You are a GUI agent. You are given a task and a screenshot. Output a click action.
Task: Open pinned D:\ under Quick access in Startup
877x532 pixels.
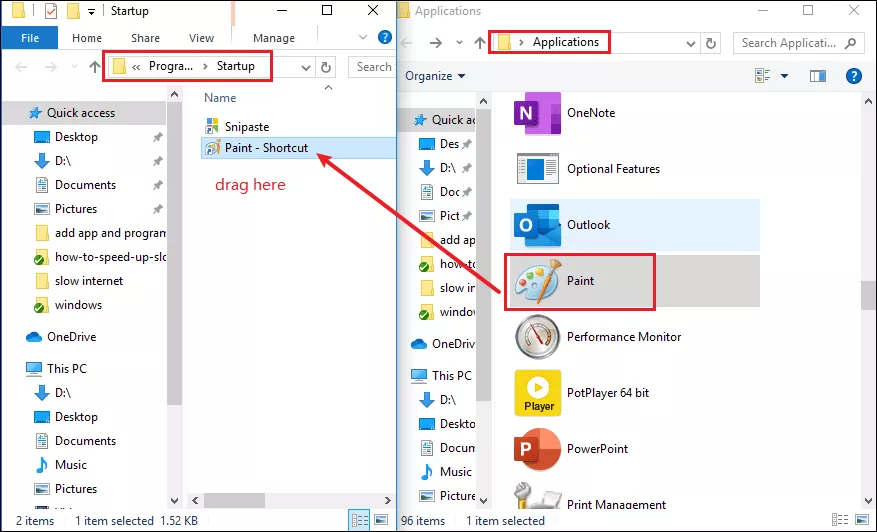53,161
